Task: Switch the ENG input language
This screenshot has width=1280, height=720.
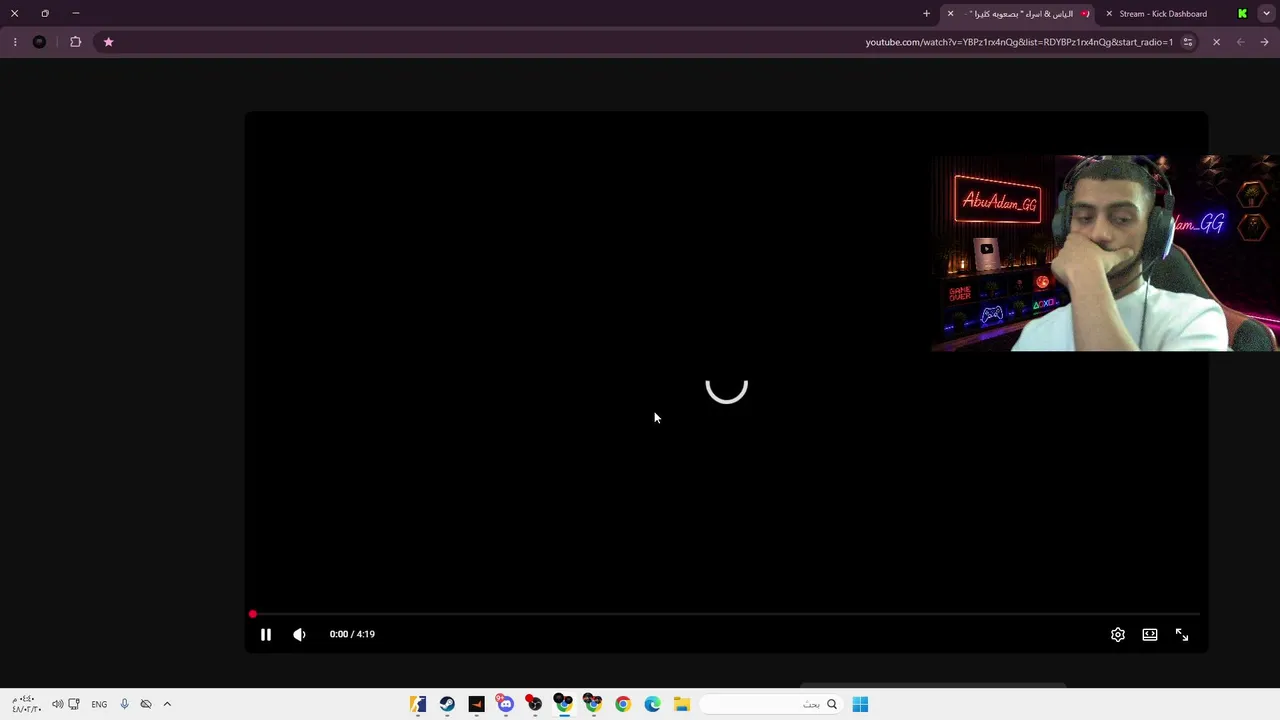Action: tap(99, 704)
